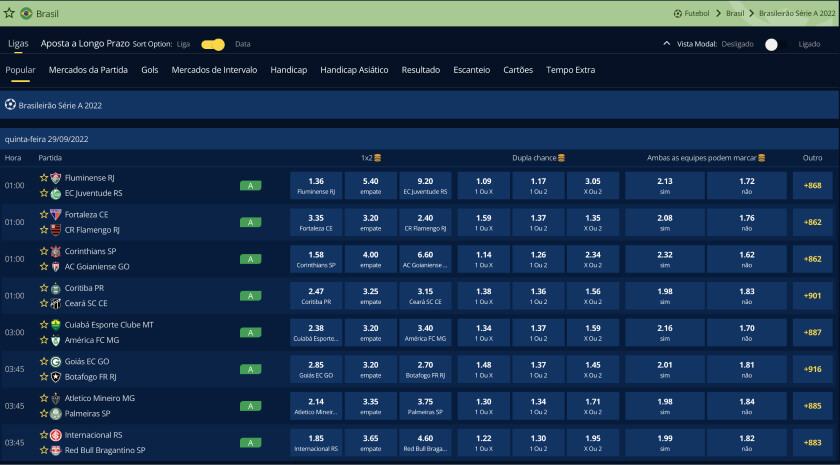Click the green A badge for Fluminense match
Screen dimensions: 840x465
click(250, 185)
